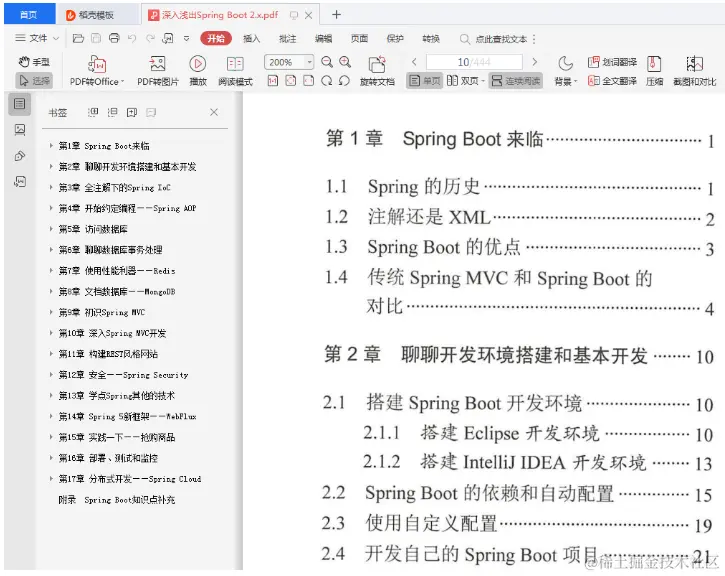Zoom in with the plus magnifier
Image resolution: width=725 pixels, height=576 pixels.
[345, 61]
